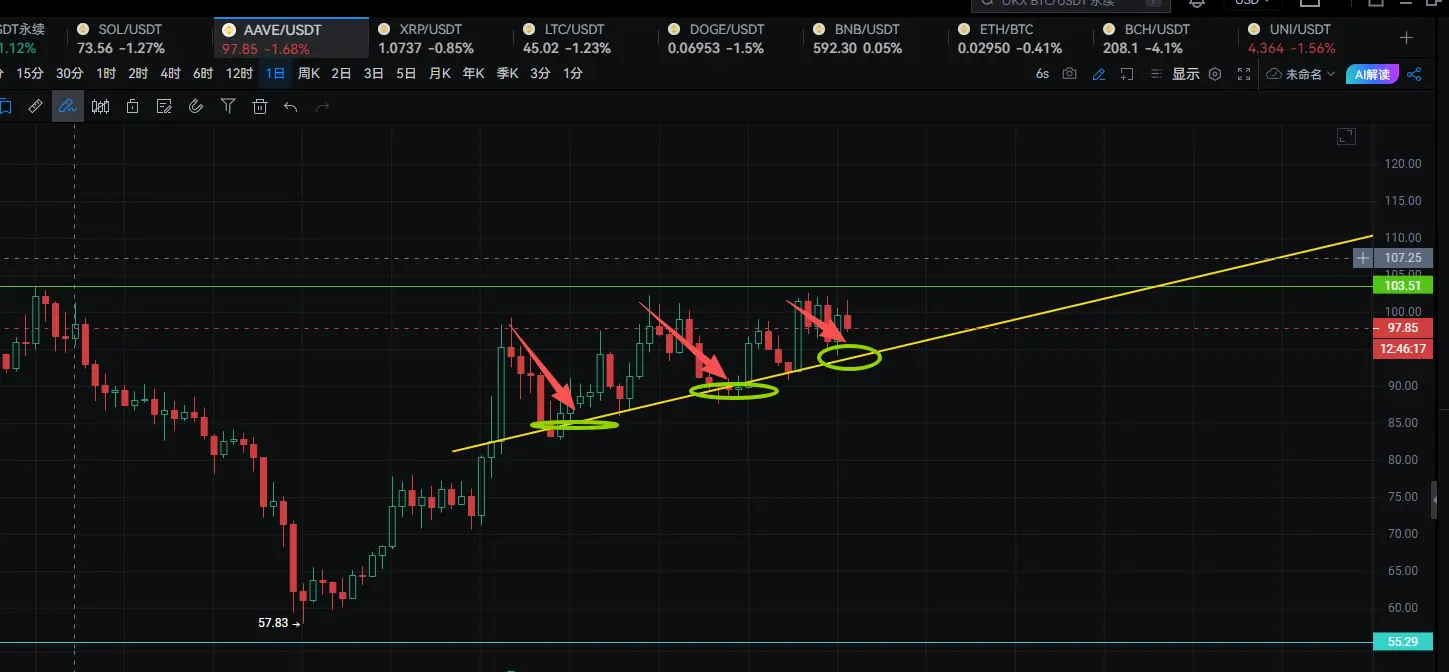Screen dimensions: 1449x672
Task: Click the 6s refresh interval label
Action: [1042, 74]
